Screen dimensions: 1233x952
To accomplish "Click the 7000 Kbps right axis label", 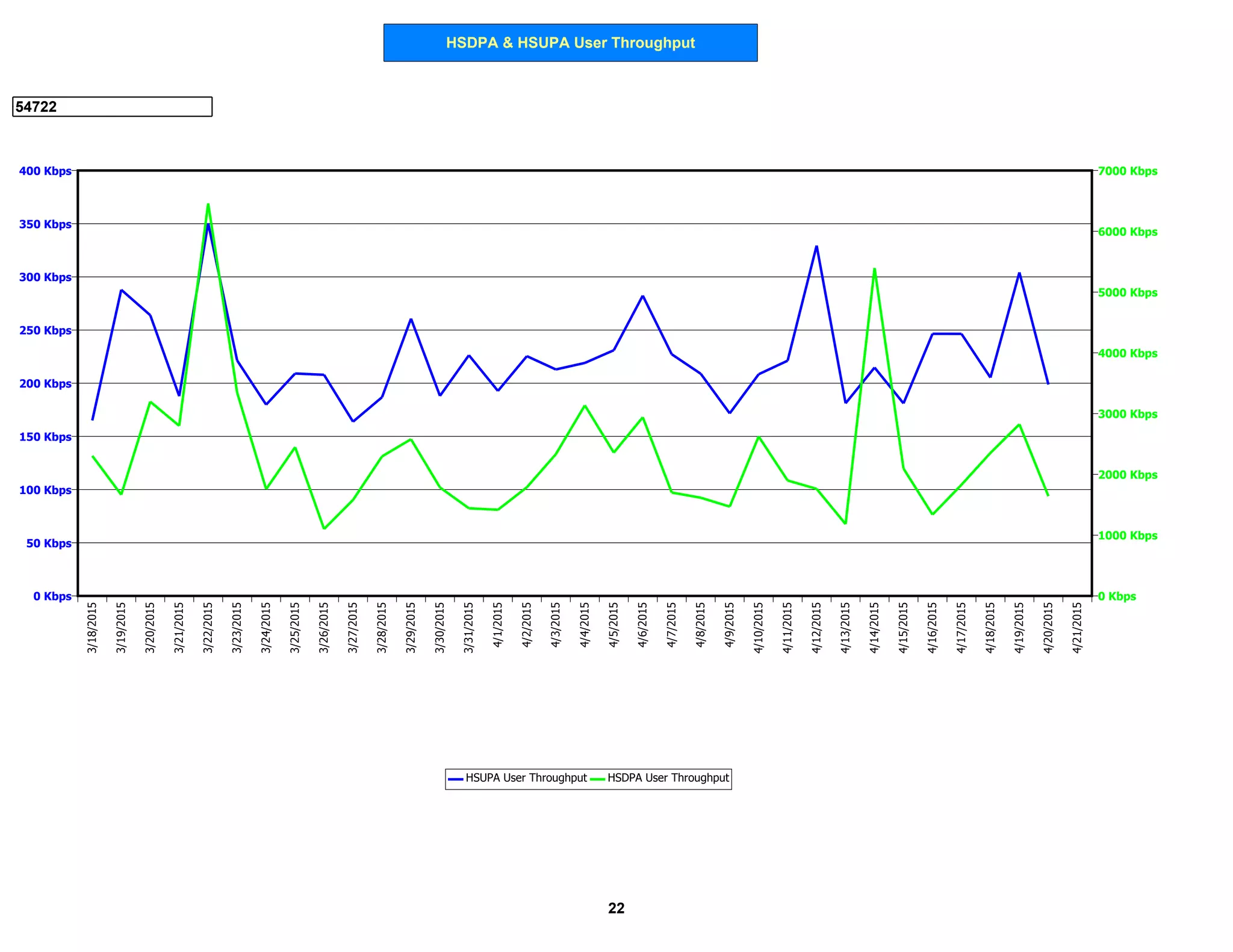I will [x=1127, y=171].
